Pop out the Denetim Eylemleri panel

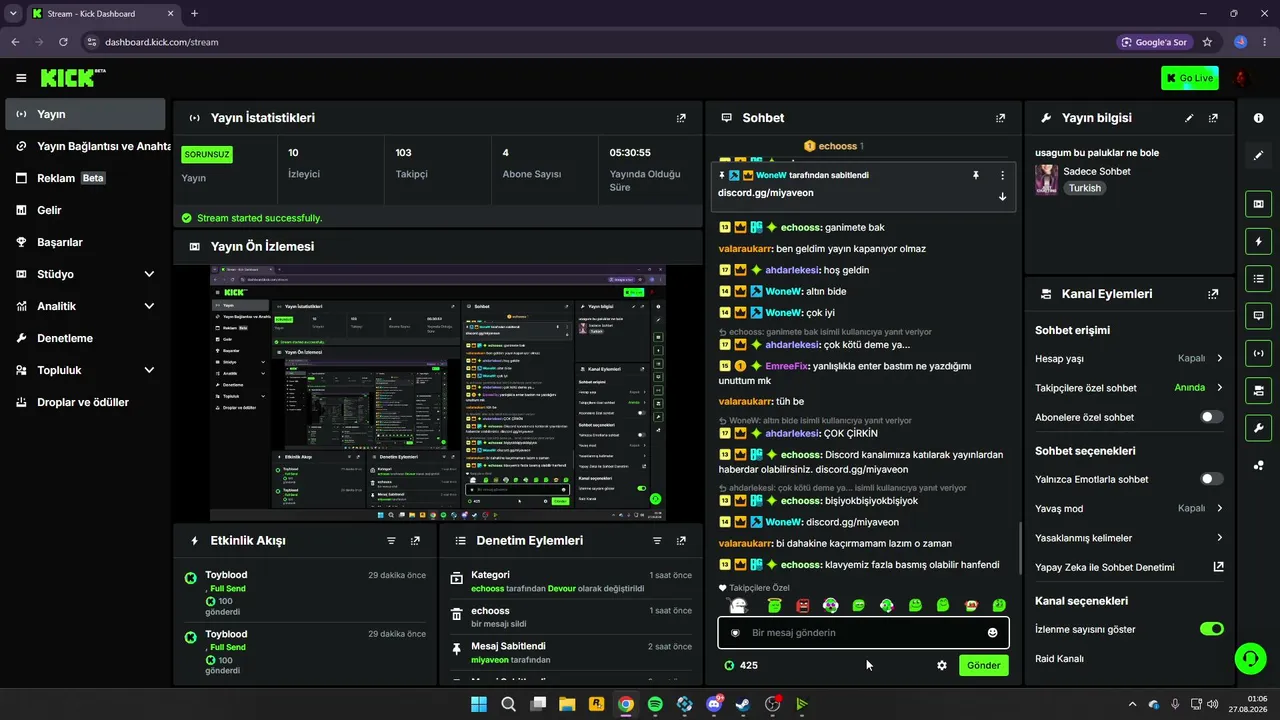coord(681,541)
